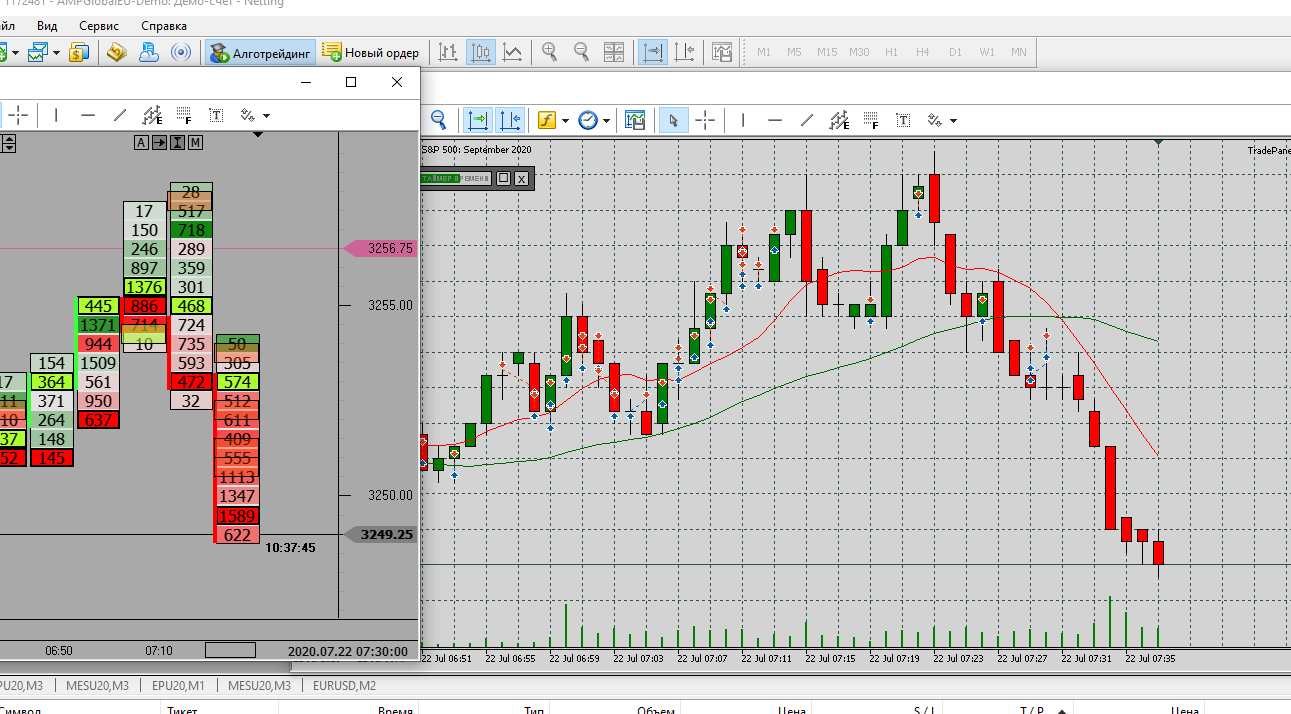Switch to line chart display

tap(512, 52)
